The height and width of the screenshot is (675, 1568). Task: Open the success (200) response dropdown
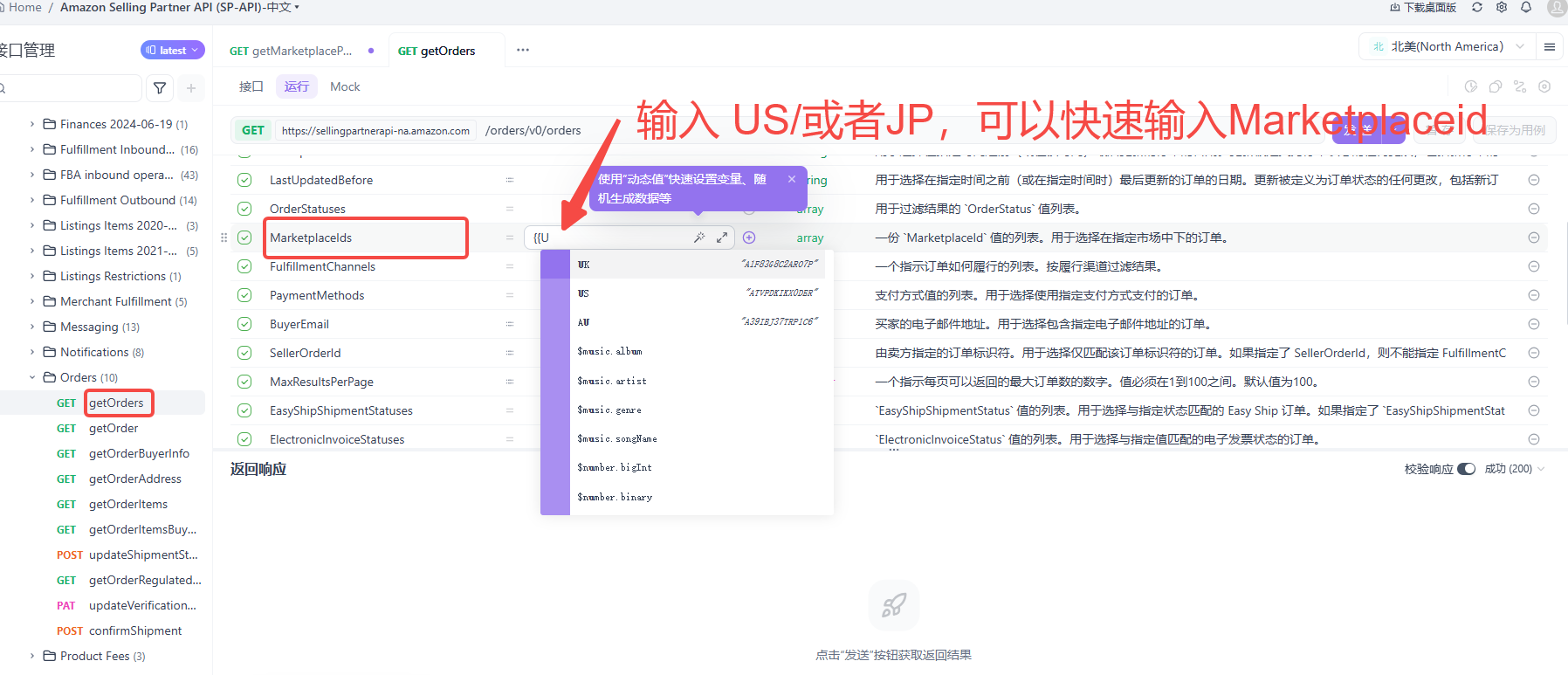tap(1515, 469)
